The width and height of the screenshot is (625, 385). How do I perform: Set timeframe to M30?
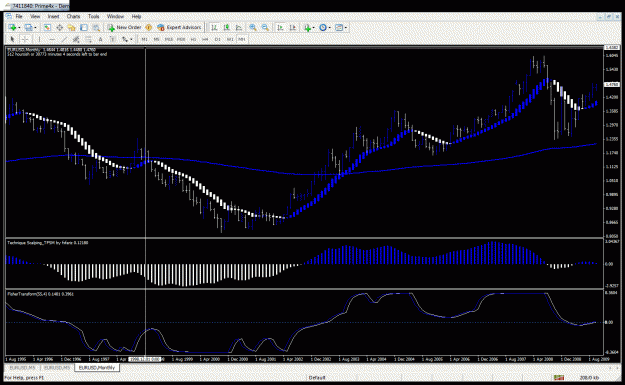point(181,39)
